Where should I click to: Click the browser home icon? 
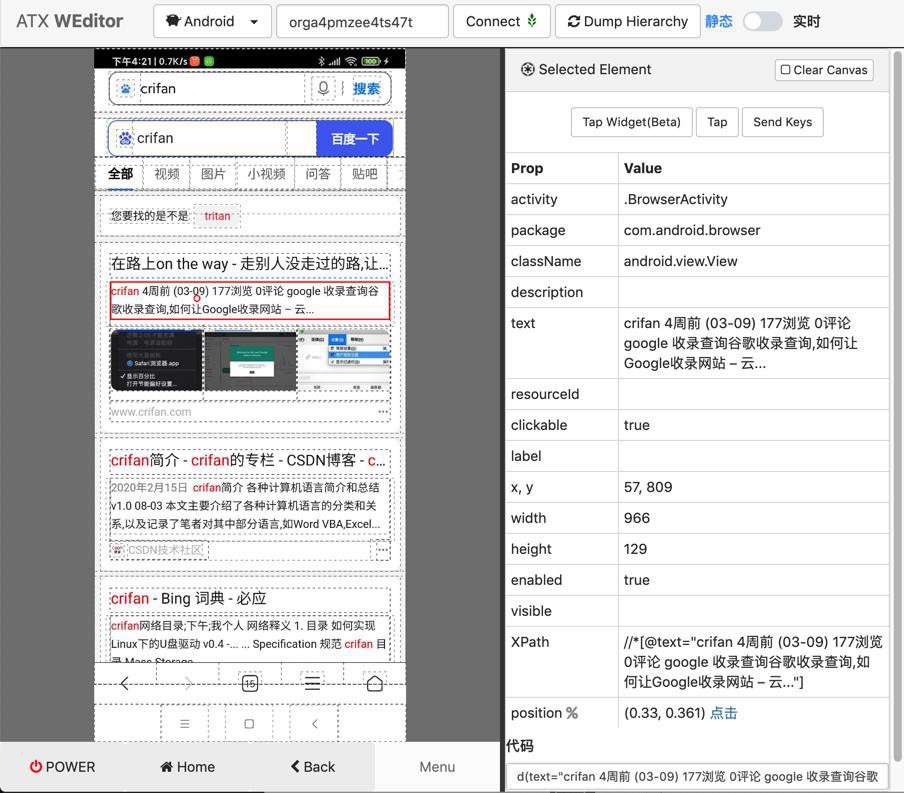[375, 683]
